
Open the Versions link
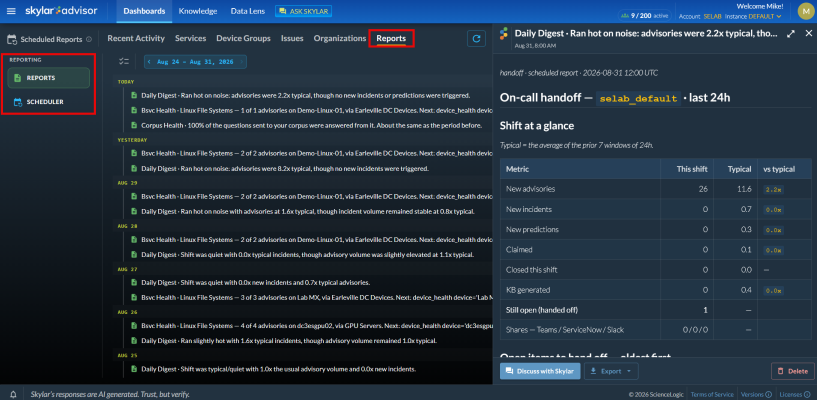click(752, 394)
